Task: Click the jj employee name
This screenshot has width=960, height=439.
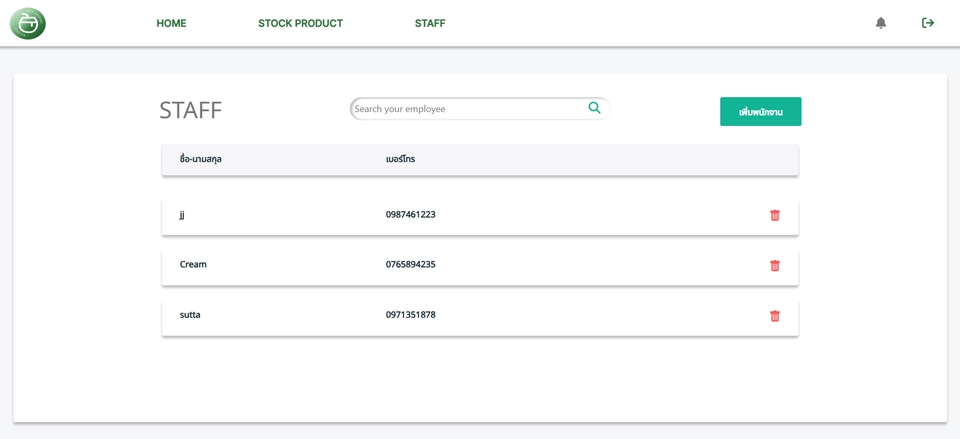Action: click(182, 215)
